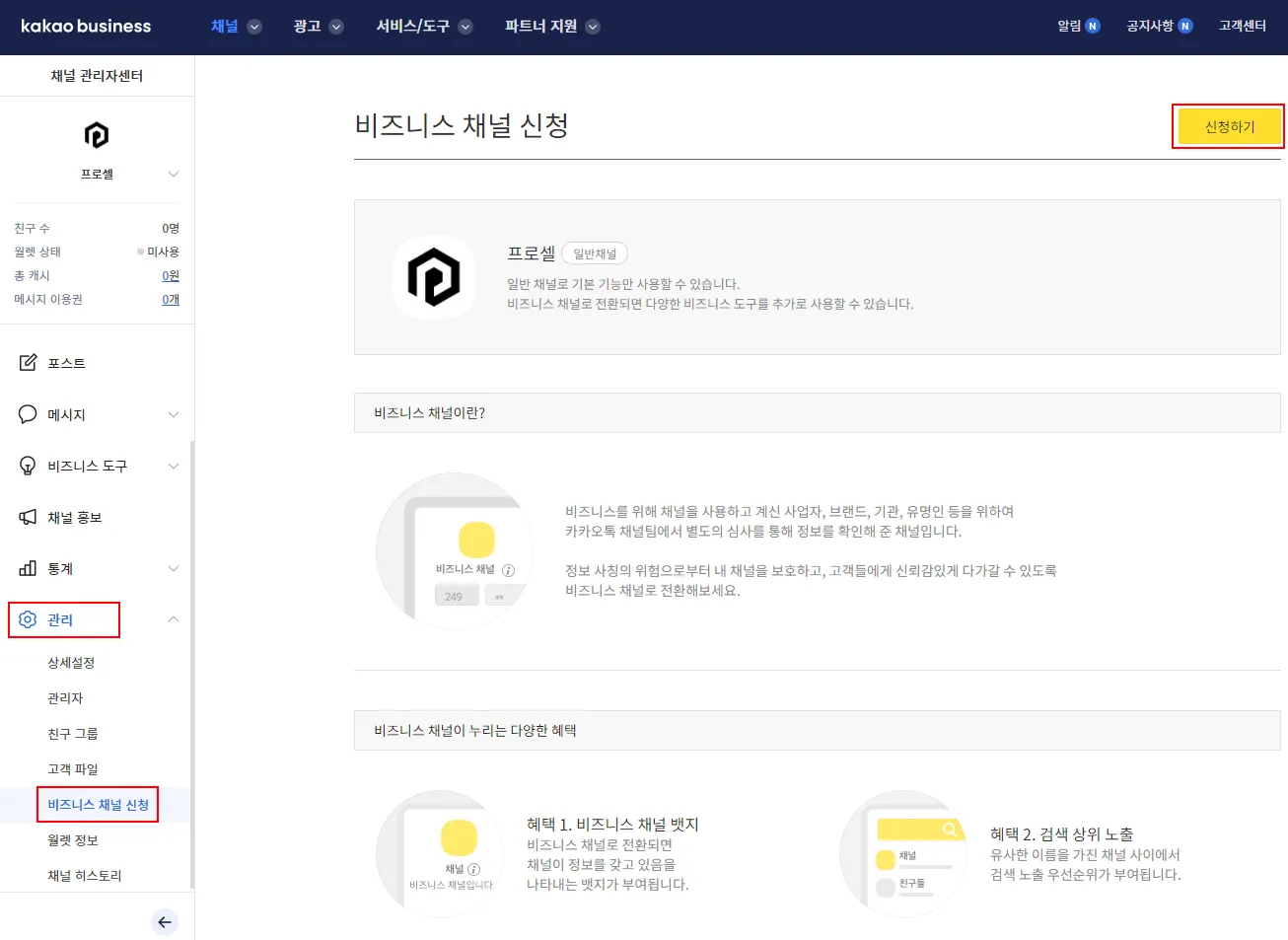This screenshot has width=1288, height=940.
Task: Click the 프로셀 channel logo in sidebar
Action: (x=97, y=135)
